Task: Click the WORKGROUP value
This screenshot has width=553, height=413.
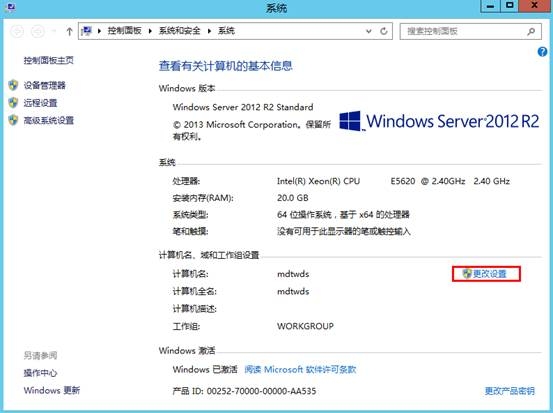Action: click(x=305, y=326)
